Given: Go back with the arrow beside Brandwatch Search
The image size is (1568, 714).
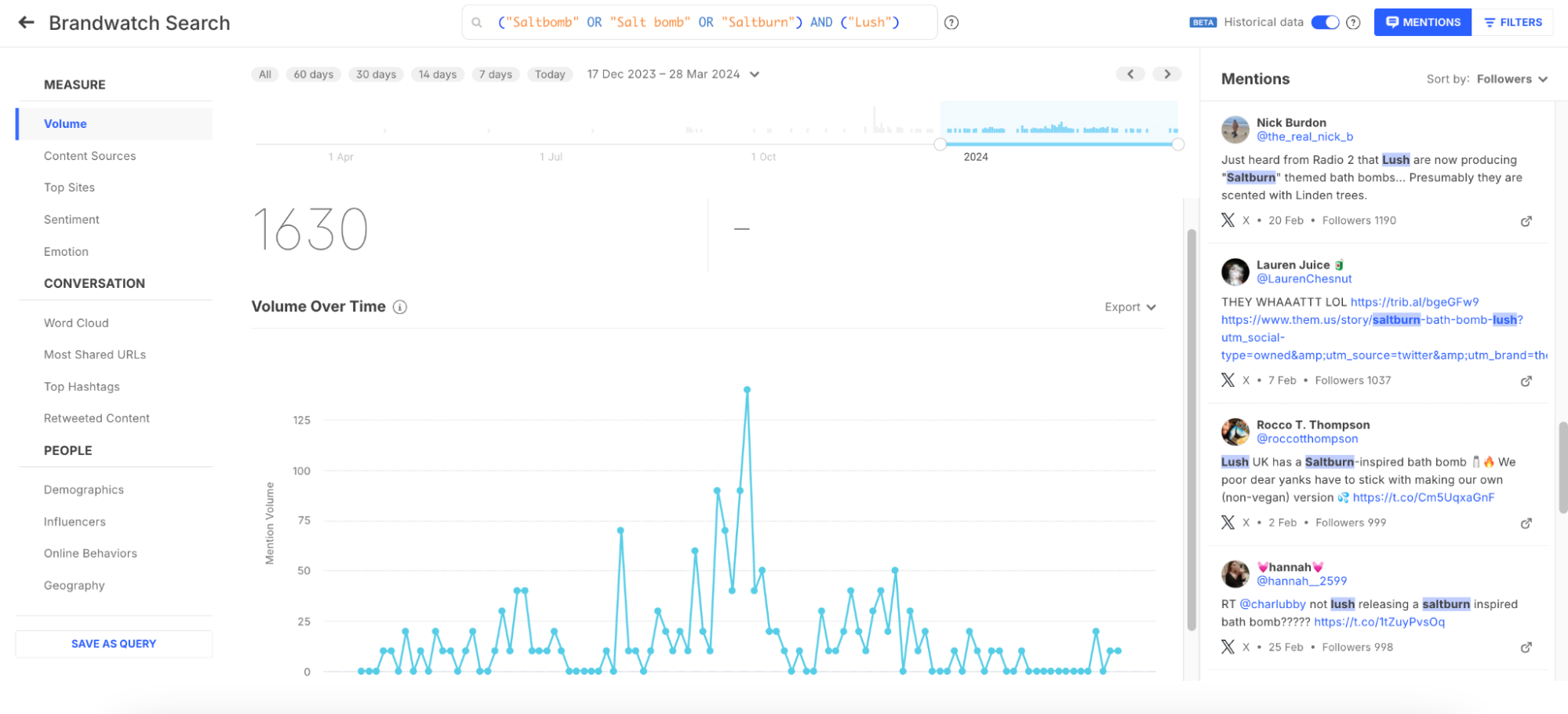Looking at the screenshot, I should tap(26, 23).
